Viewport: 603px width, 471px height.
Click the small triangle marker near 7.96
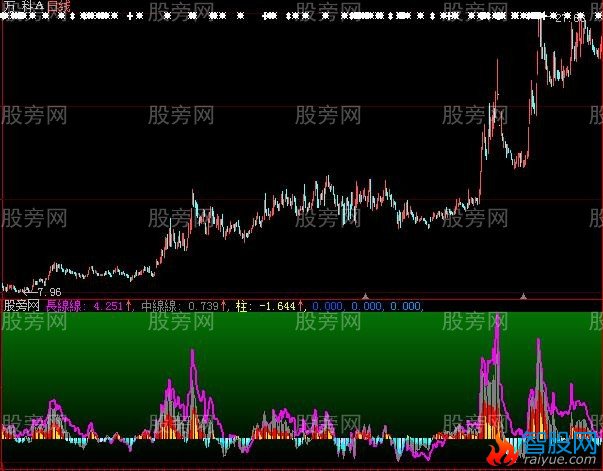pyautogui.click(x=29, y=291)
